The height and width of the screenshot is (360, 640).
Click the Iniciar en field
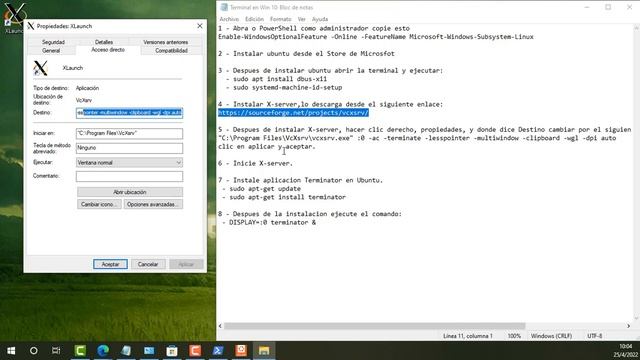tap(129, 133)
